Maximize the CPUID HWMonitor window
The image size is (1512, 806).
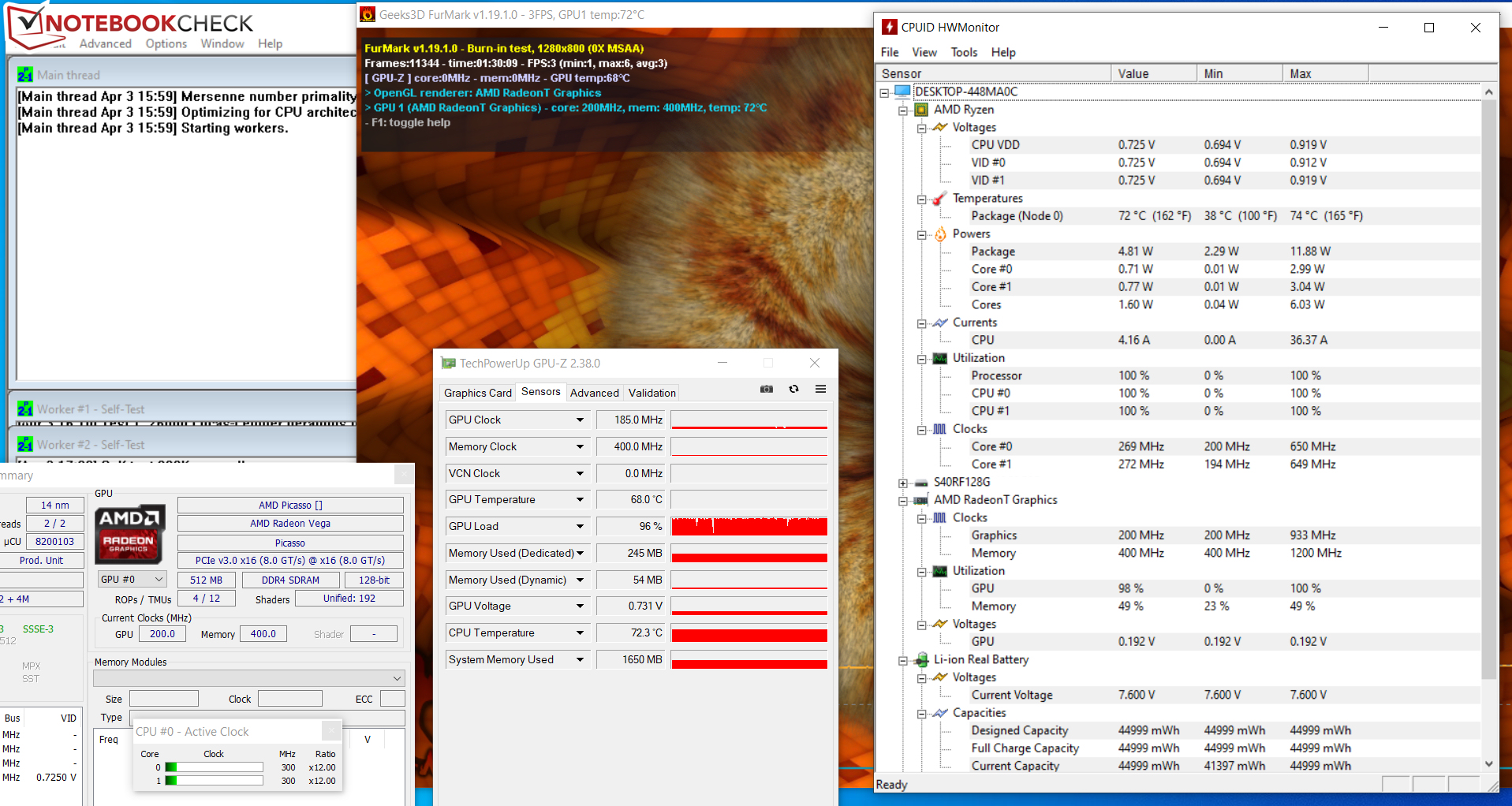(x=1429, y=28)
